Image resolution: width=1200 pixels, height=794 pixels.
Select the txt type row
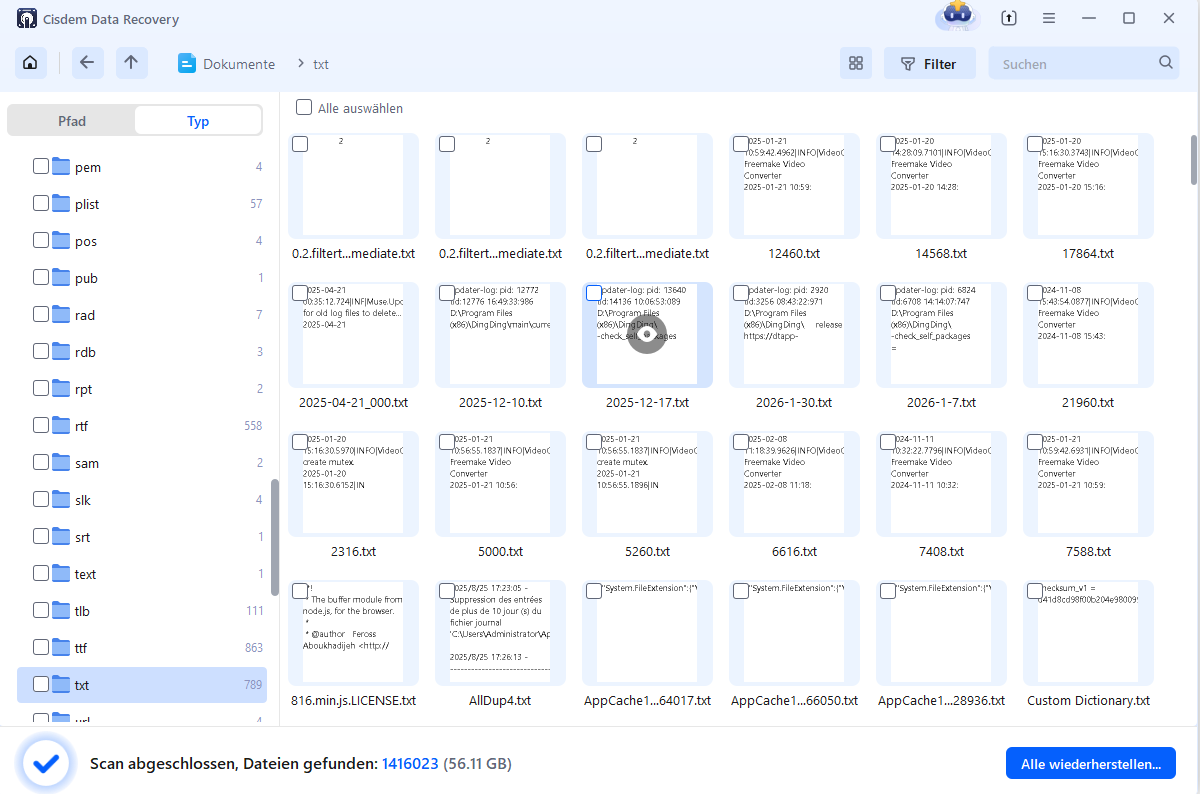point(142,685)
